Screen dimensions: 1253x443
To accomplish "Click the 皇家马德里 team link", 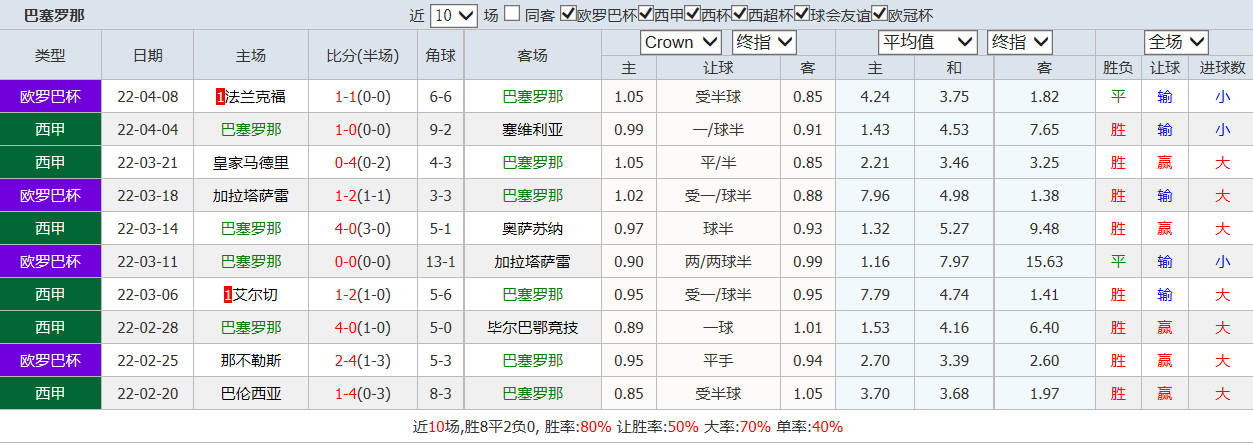I will [251, 163].
